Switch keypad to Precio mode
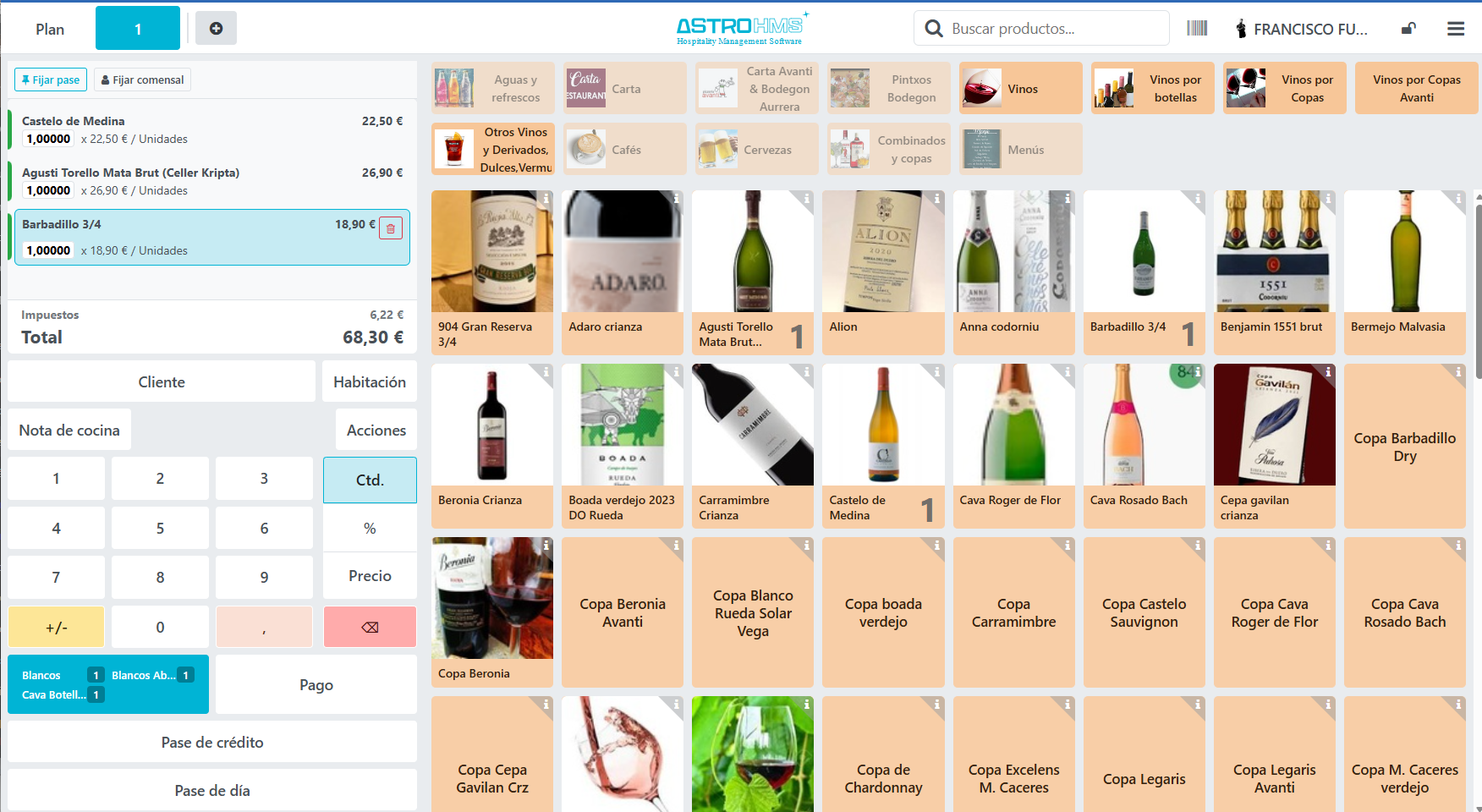Viewport: 1482px width, 812px height. (x=370, y=576)
